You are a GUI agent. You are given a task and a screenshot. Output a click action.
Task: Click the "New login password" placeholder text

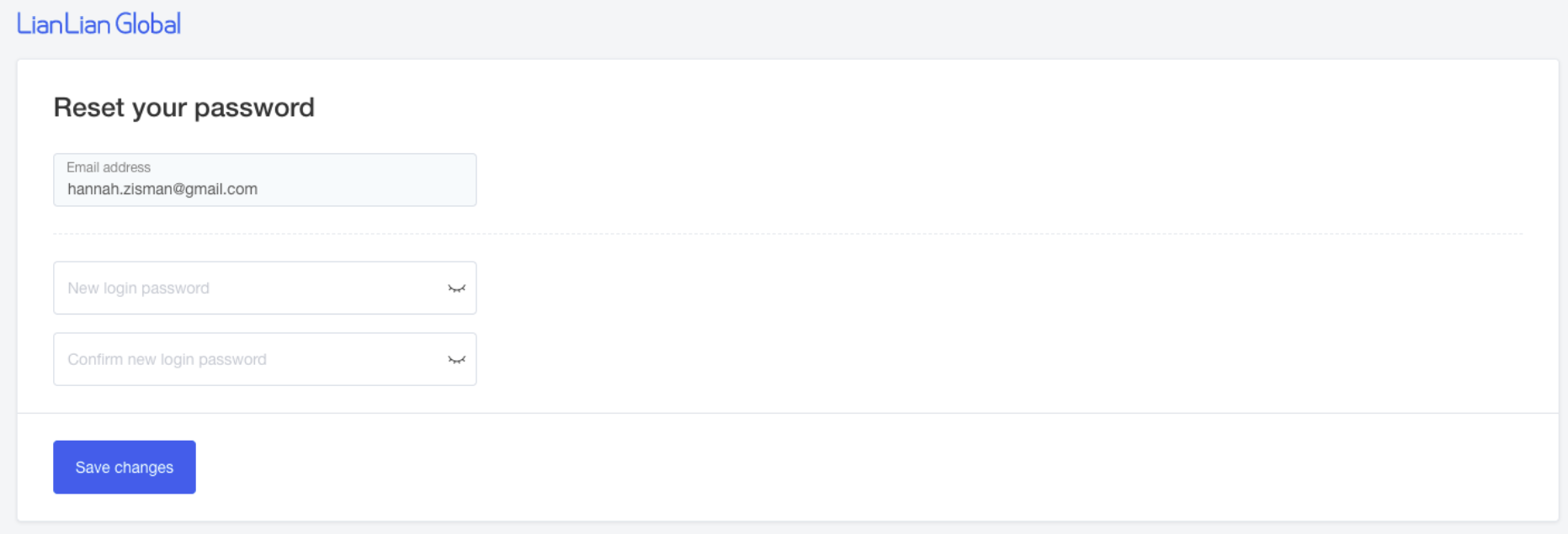pyautogui.click(x=139, y=288)
